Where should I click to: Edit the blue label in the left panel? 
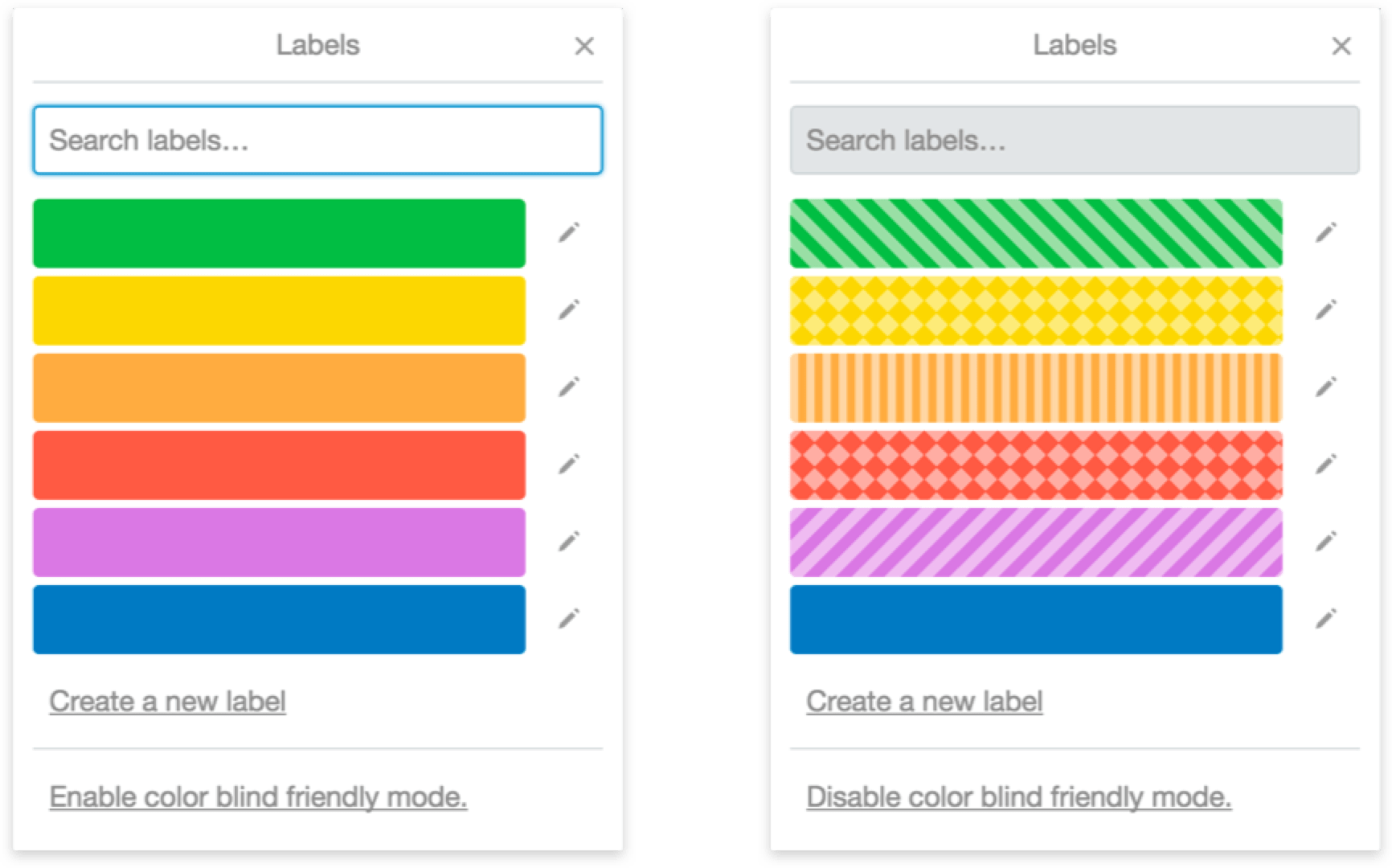click(x=569, y=618)
